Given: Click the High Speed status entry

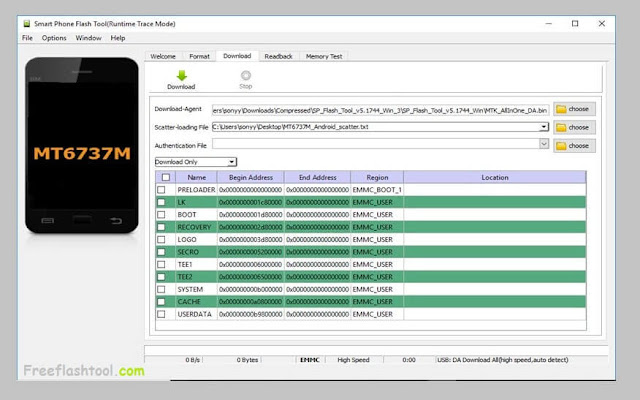Looking at the screenshot, I should [x=353, y=360].
